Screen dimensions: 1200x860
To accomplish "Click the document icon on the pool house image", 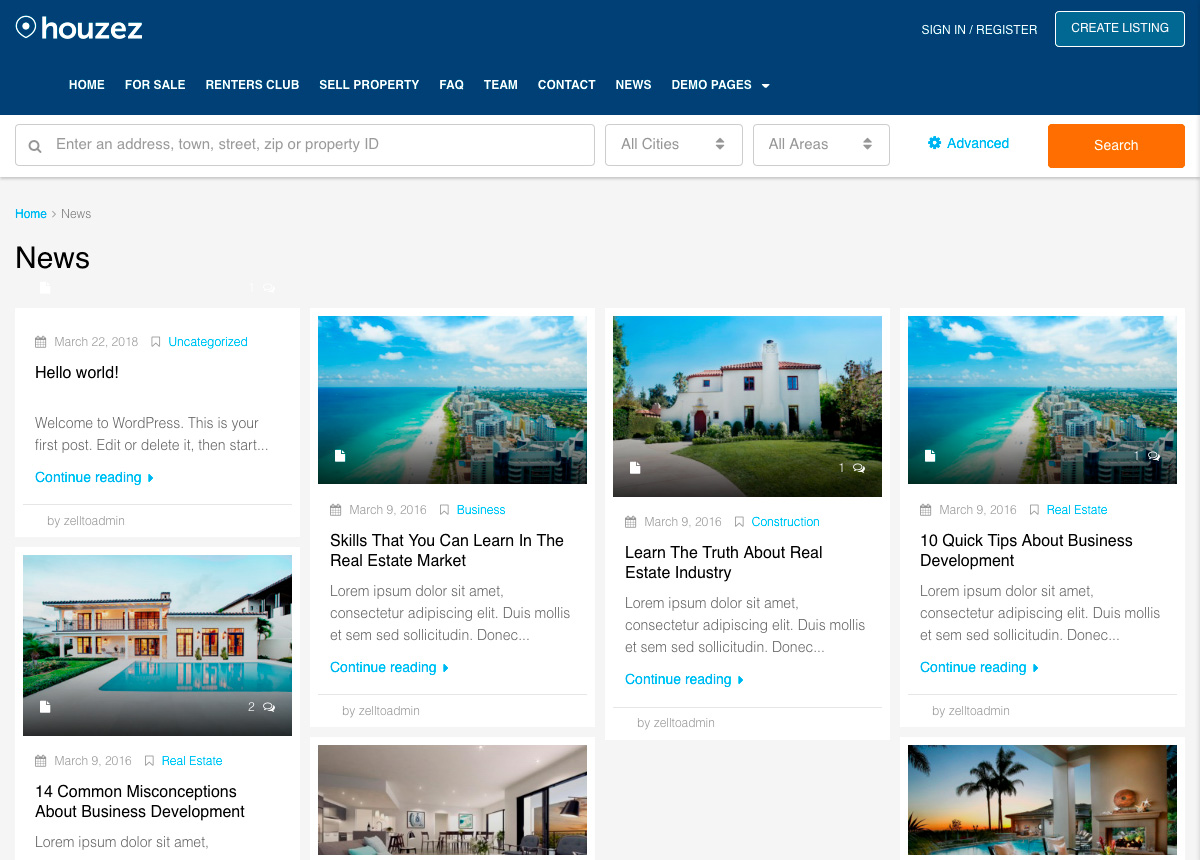I will click(x=45, y=707).
